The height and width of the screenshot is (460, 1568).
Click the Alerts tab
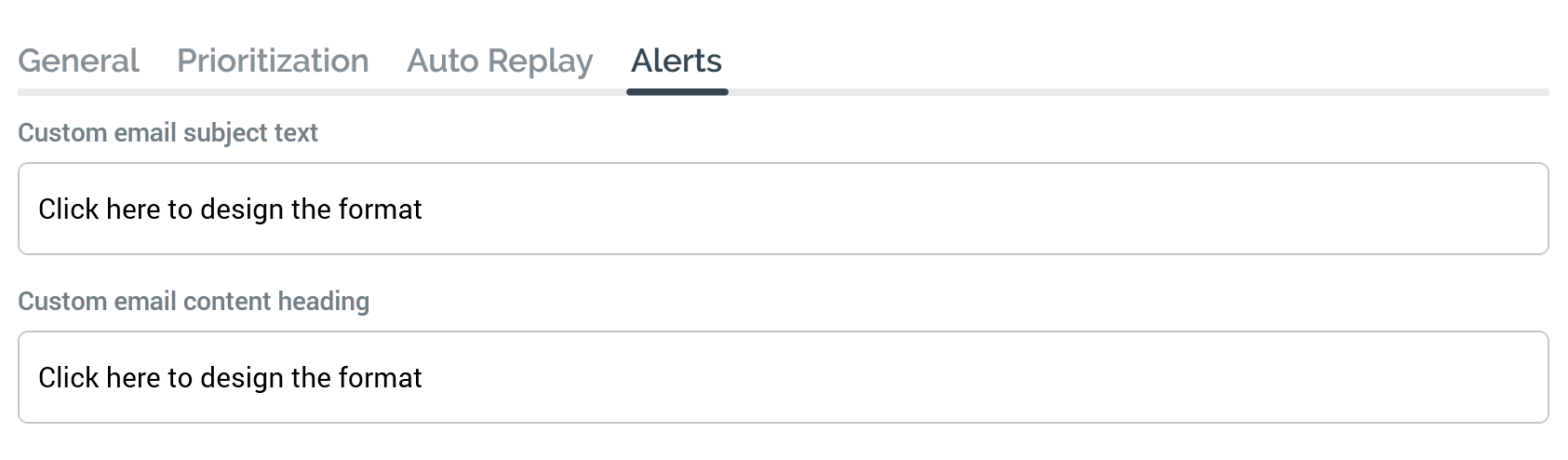click(677, 61)
